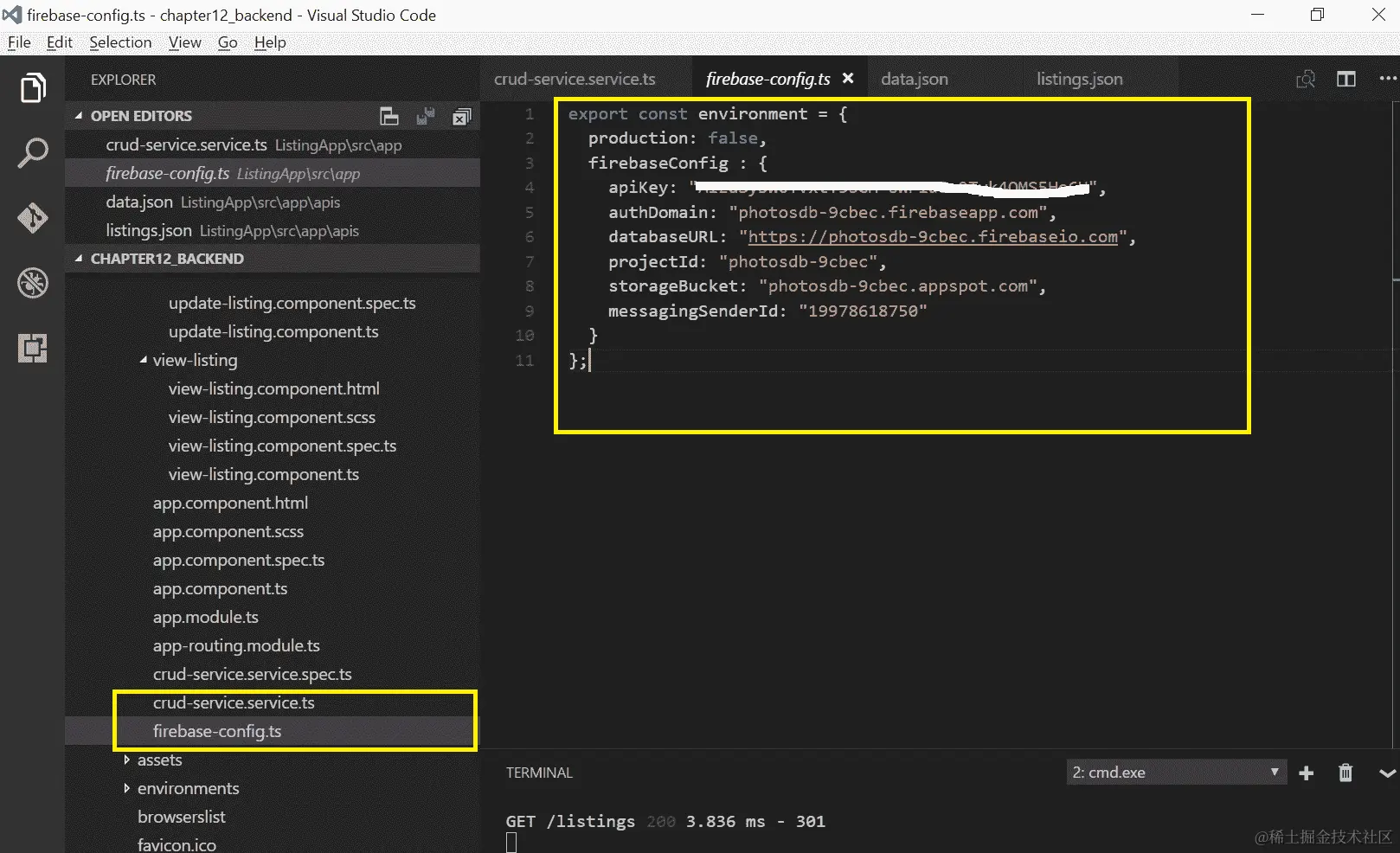This screenshot has width=1400, height=853.
Task: Open view-listing.component.spec.ts
Action: click(282, 446)
